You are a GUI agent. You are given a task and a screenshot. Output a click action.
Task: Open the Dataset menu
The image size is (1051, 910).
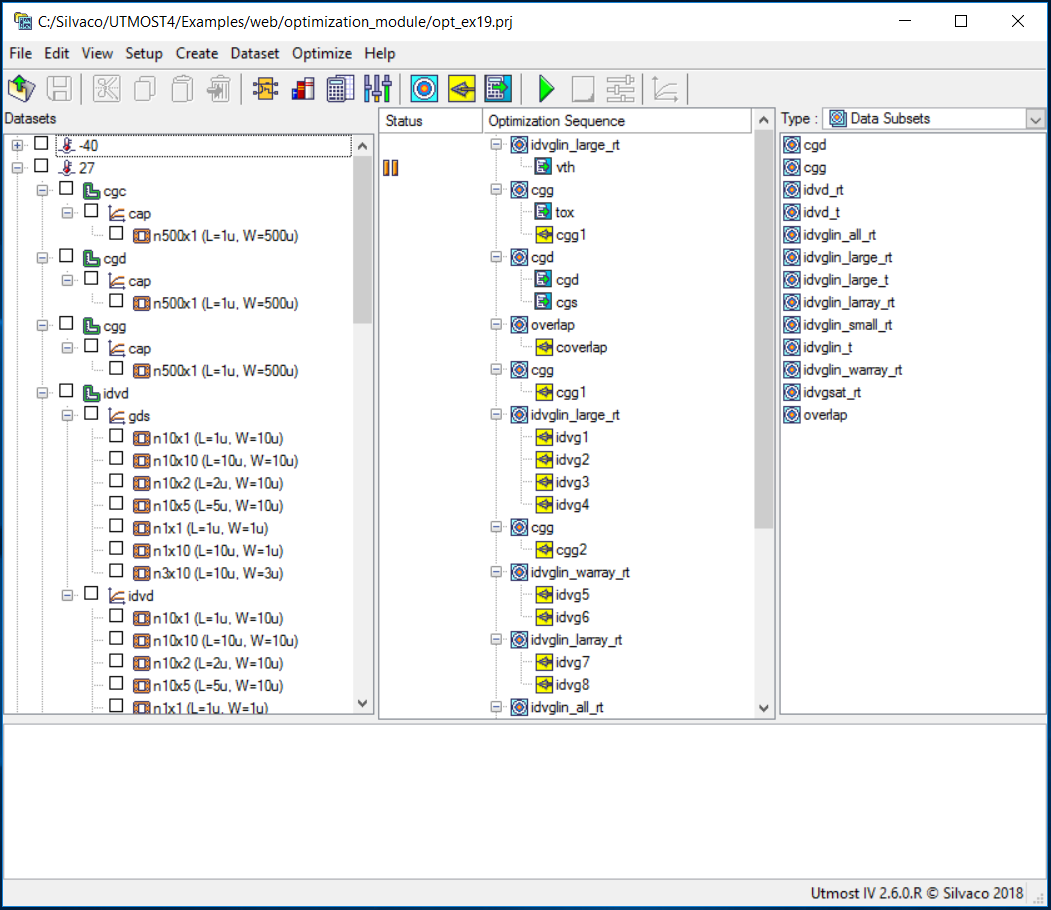point(255,53)
